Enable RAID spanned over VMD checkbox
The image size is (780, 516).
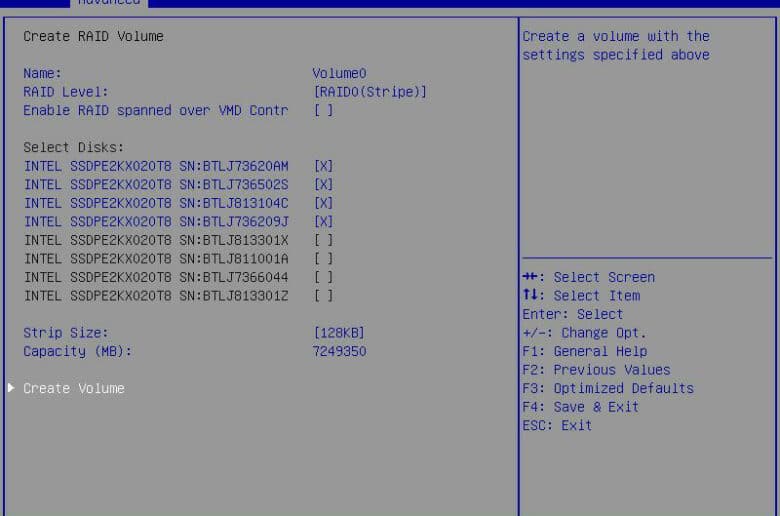click(x=323, y=110)
